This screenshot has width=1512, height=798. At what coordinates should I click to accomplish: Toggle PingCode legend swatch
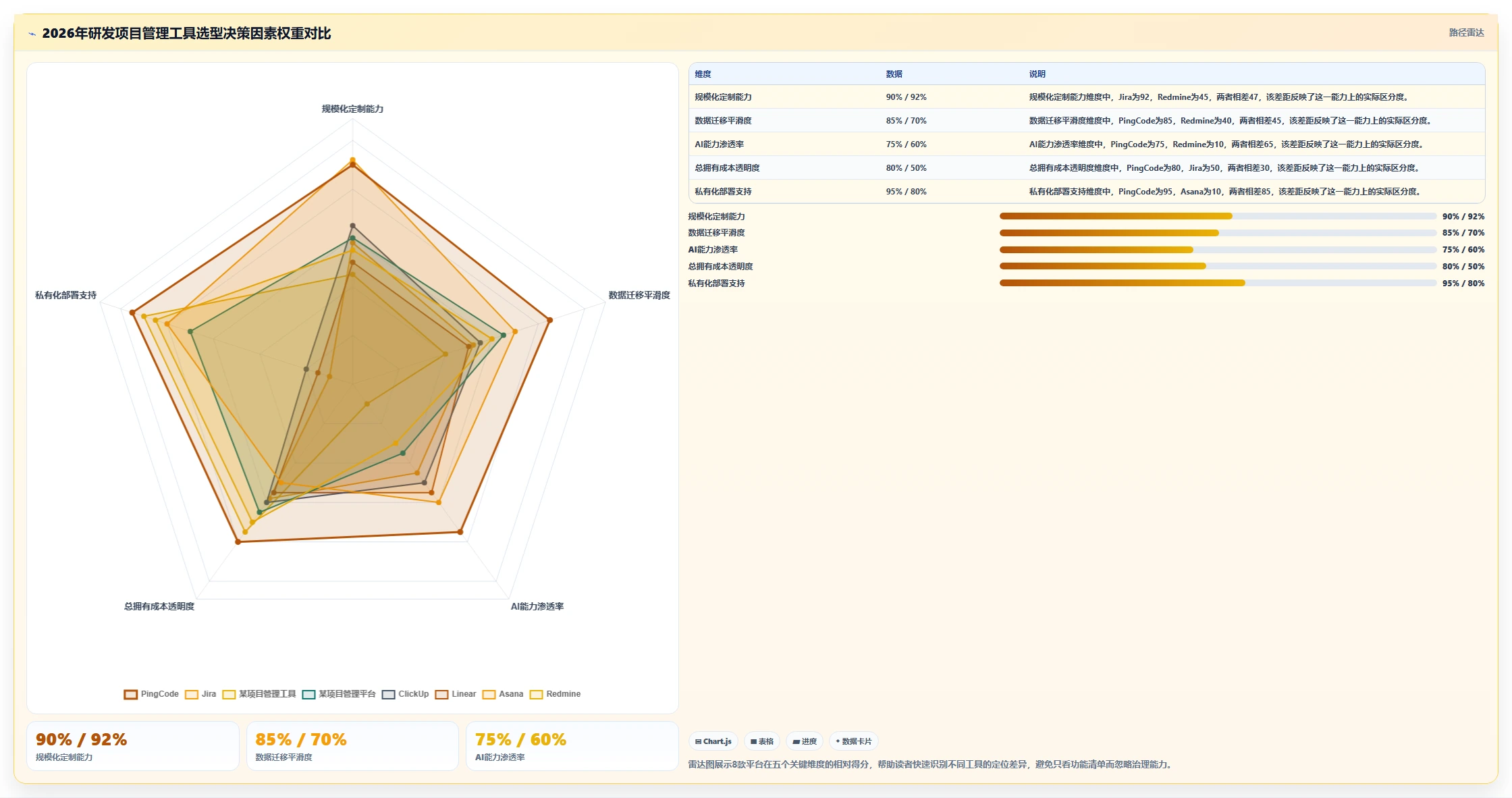(x=131, y=694)
